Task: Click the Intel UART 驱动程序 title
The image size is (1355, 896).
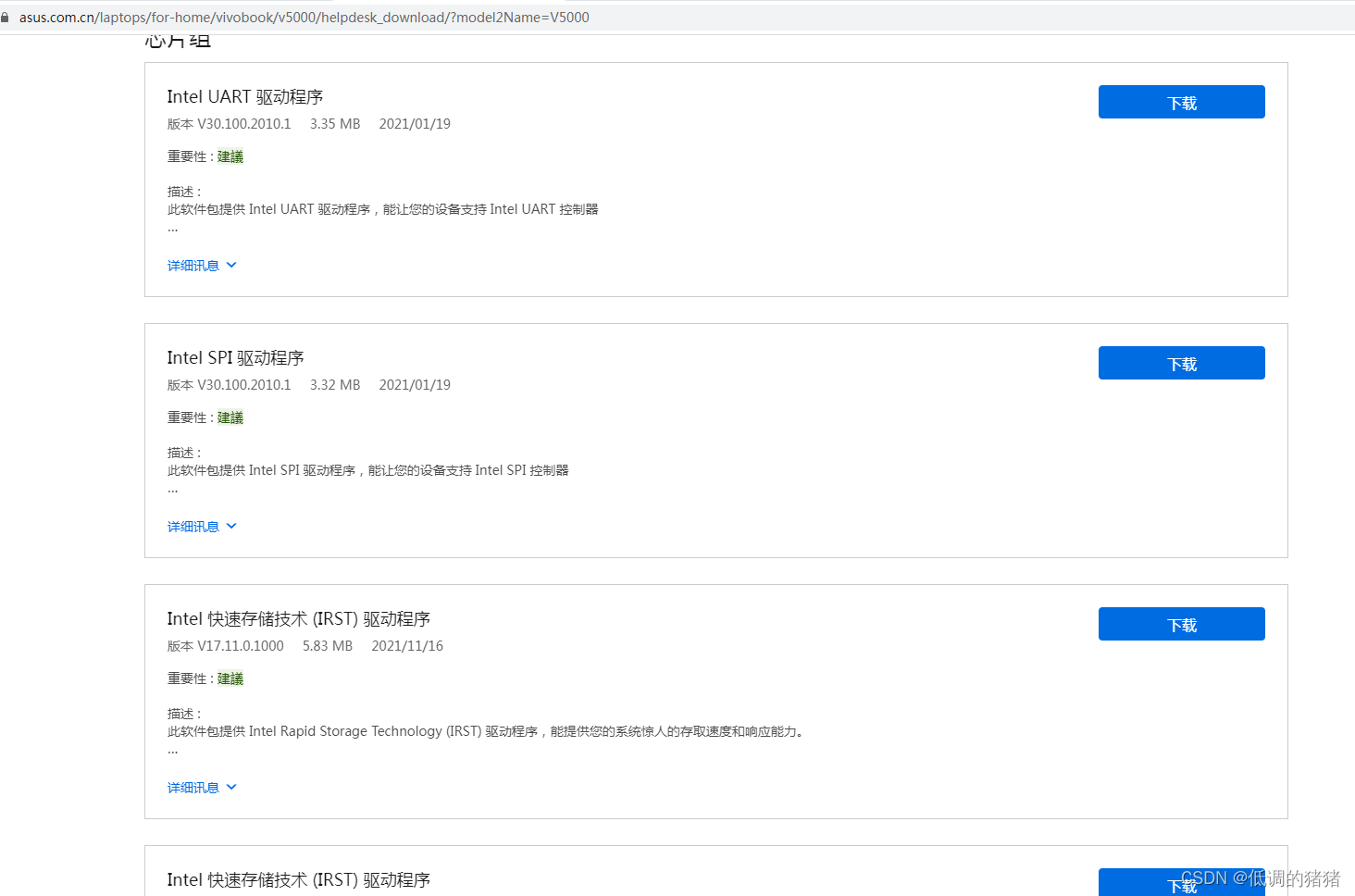Action: 245,97
